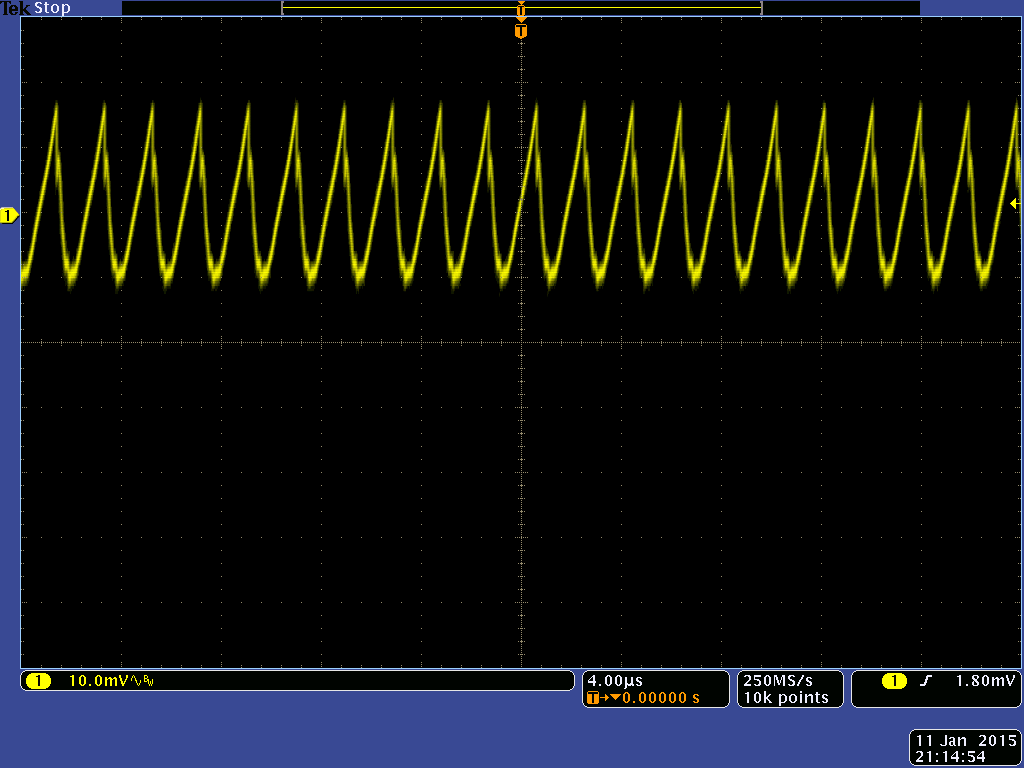Click the Stop acquisition status text
Image resolution: width=1024 pixels, height=768 pixels.
[x=52, y=8]
